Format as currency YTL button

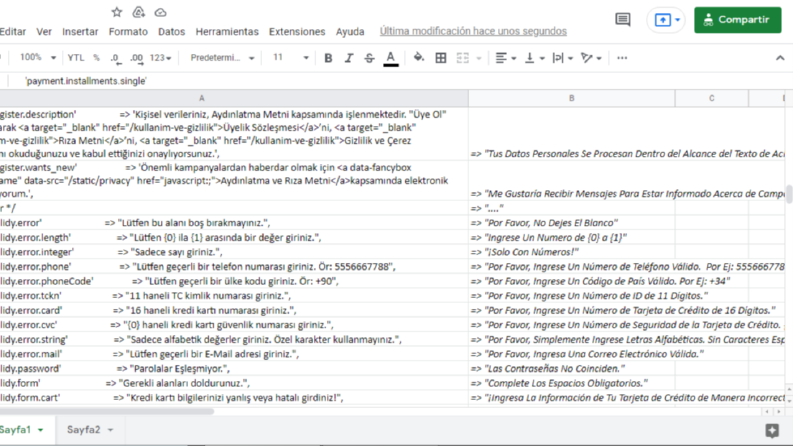tap(76, 58)
